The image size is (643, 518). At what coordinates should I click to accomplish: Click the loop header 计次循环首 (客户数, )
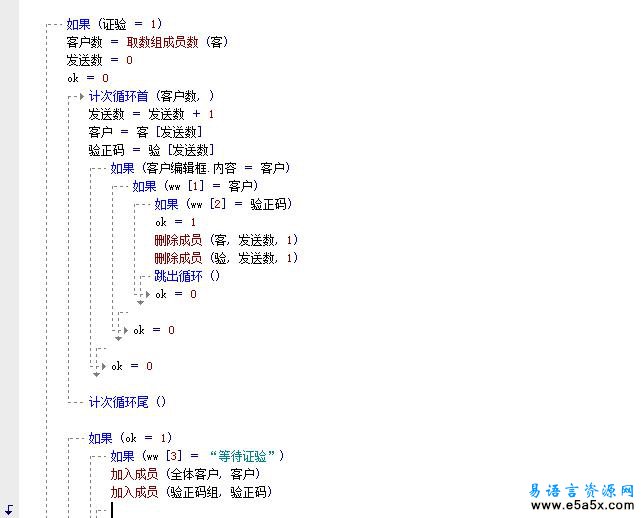point(151,96)
